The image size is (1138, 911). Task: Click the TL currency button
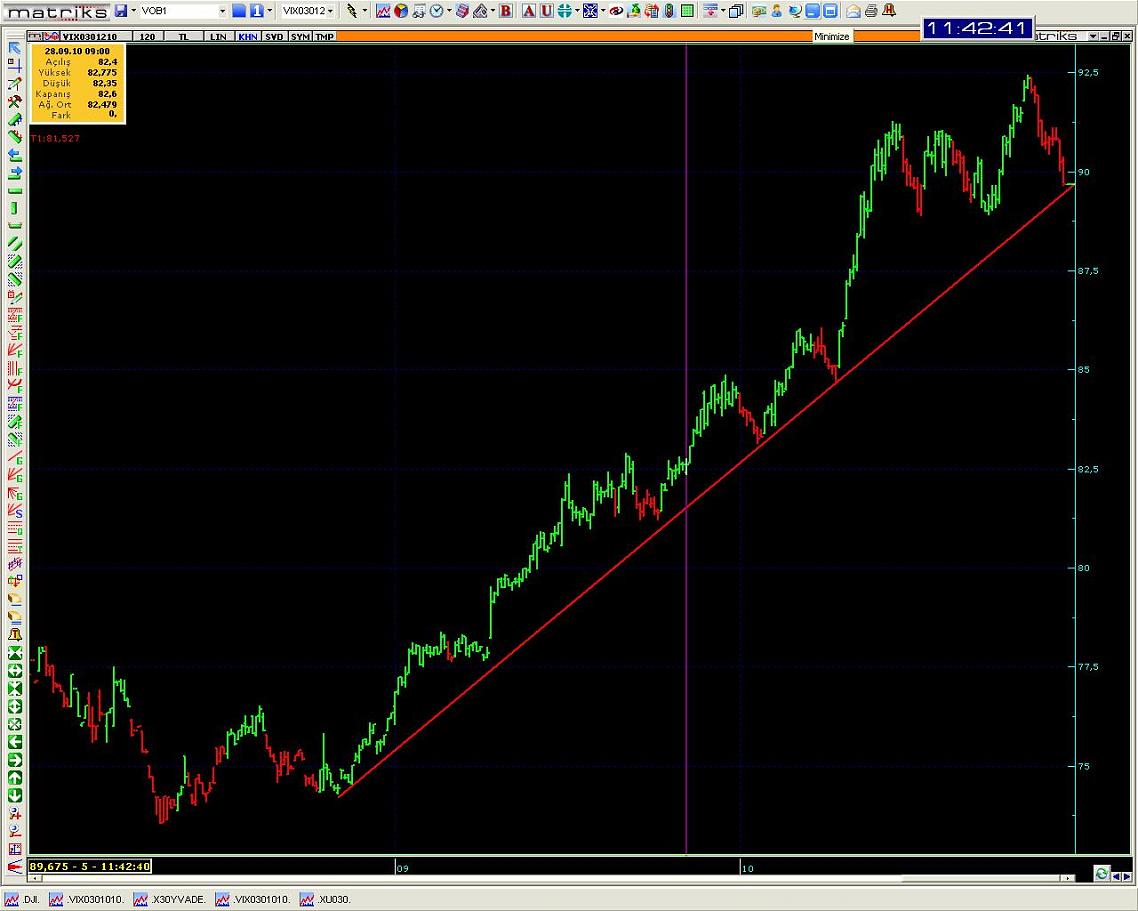pyautogui.click(x=183, y=37)
